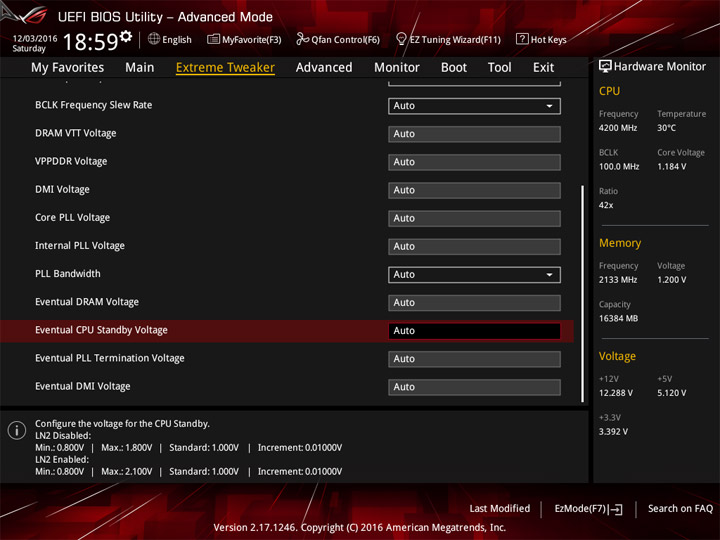
Task: Click the PLL Bandwidth dropdown arrow
Action: [x=549, y=275]
